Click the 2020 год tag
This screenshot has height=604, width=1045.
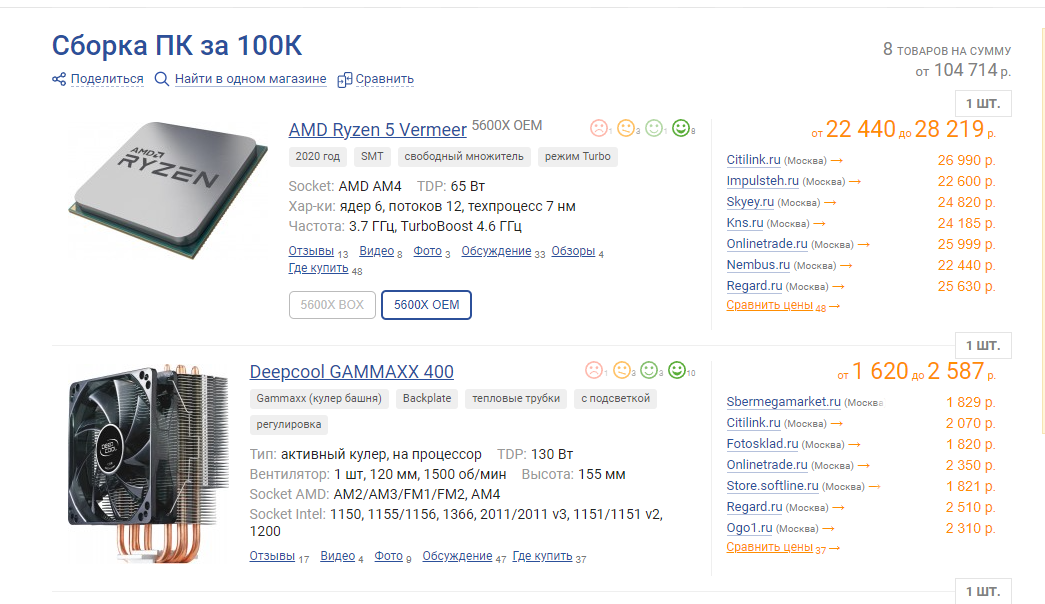[317, 157]
